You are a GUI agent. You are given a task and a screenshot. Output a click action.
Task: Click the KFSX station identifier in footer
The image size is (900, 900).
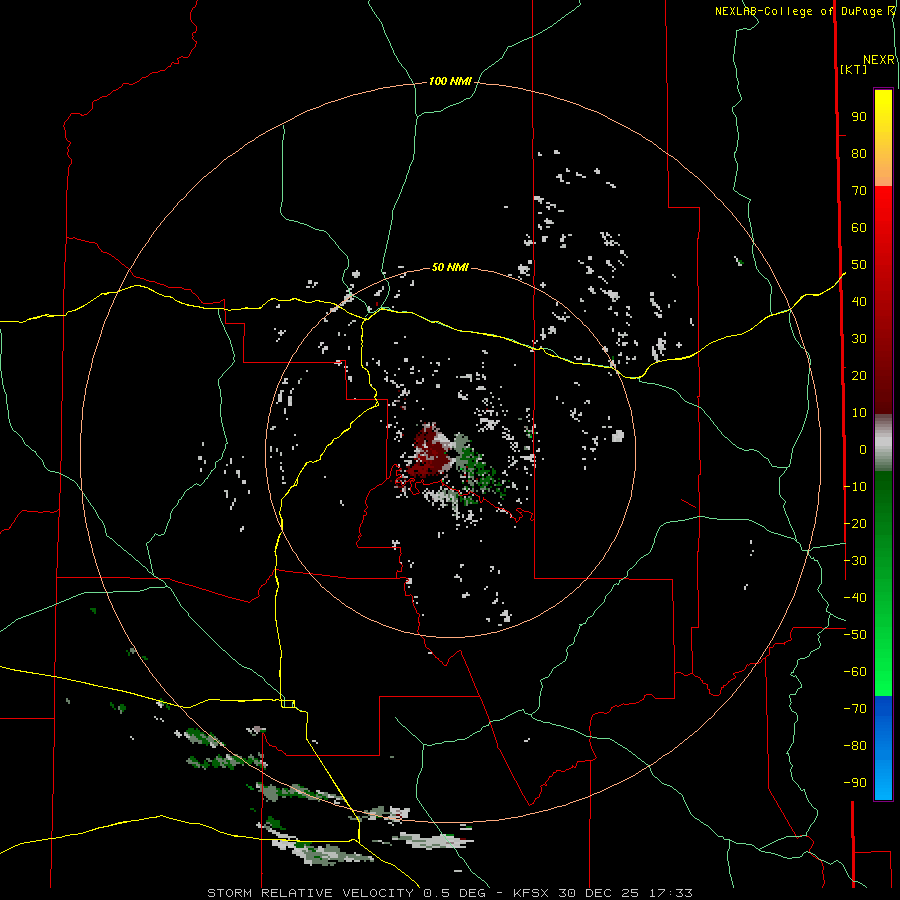coord(533,893)
